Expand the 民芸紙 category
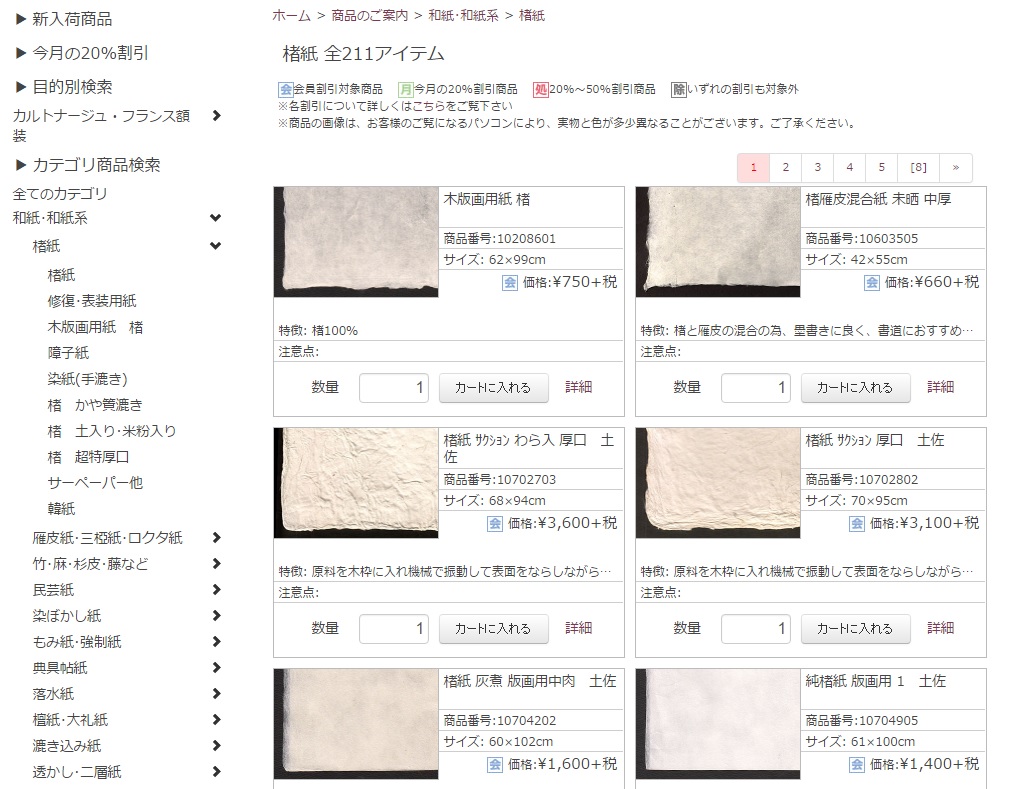 217,590
